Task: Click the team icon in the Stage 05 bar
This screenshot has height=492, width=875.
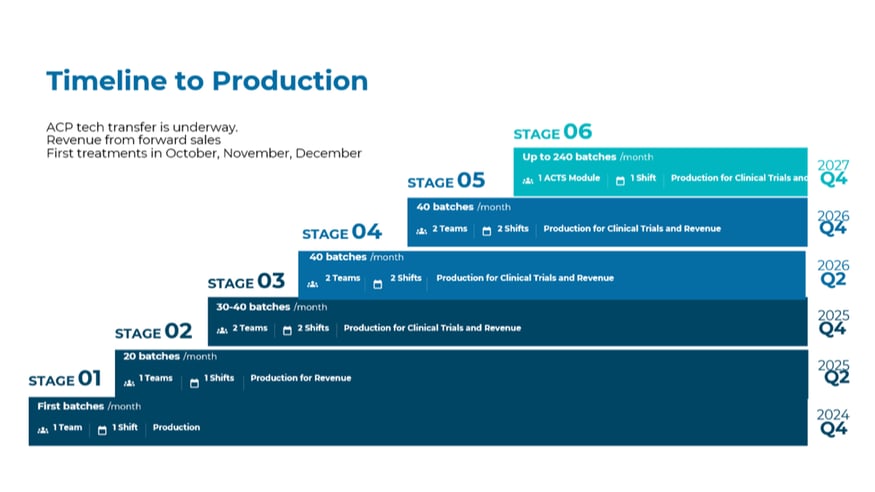Action: coord(421,231)
